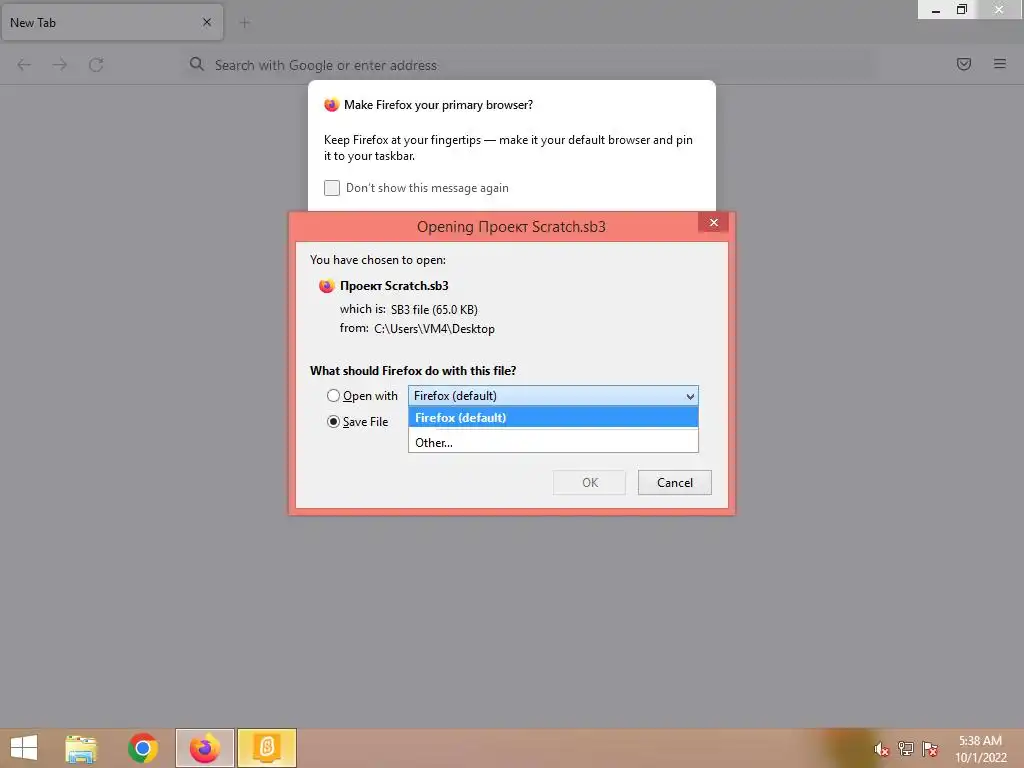Click the Firefox forward arrow

tap(59, 65)
